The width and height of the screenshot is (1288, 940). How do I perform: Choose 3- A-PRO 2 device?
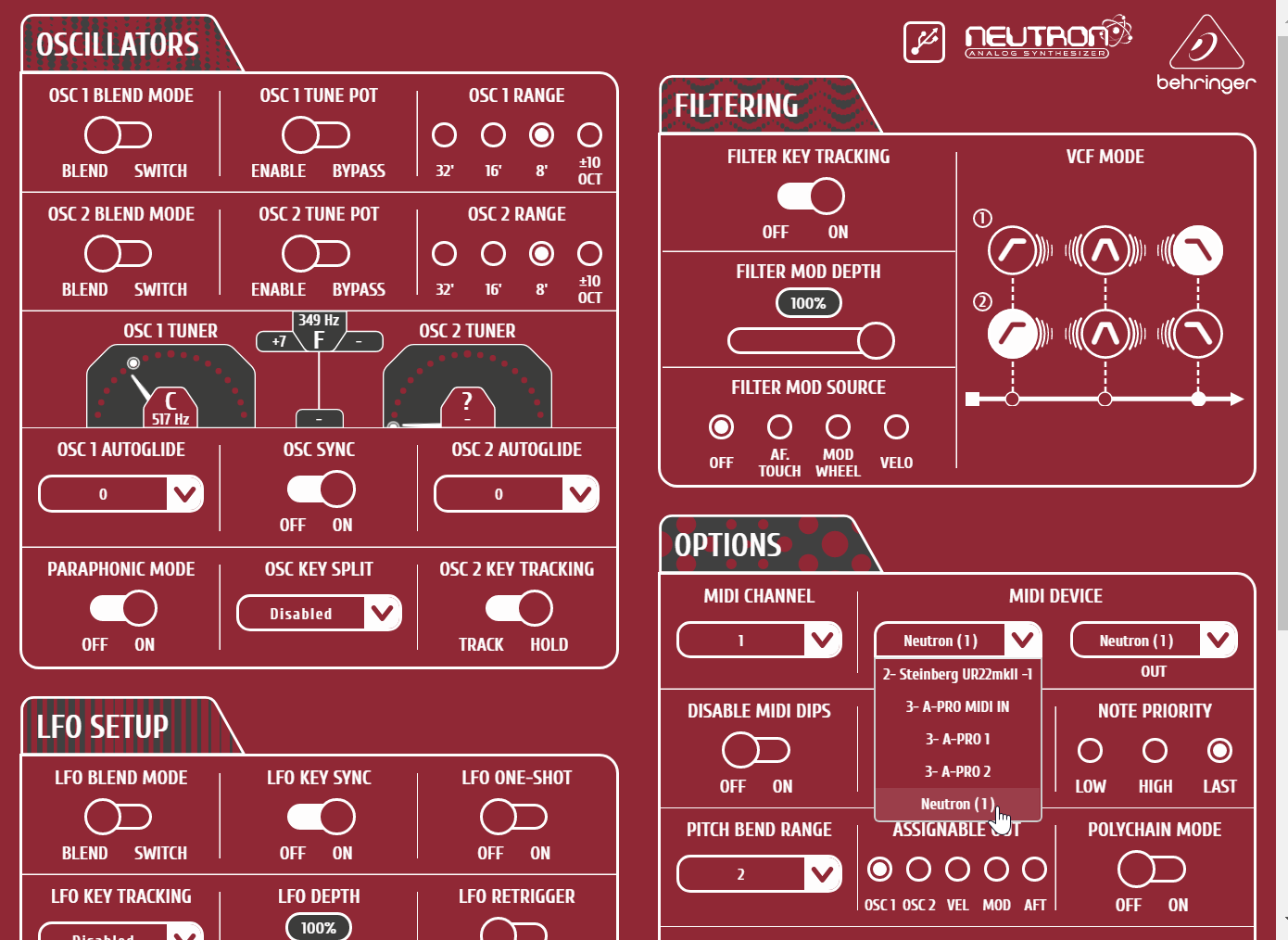click(x=958, y=771)
